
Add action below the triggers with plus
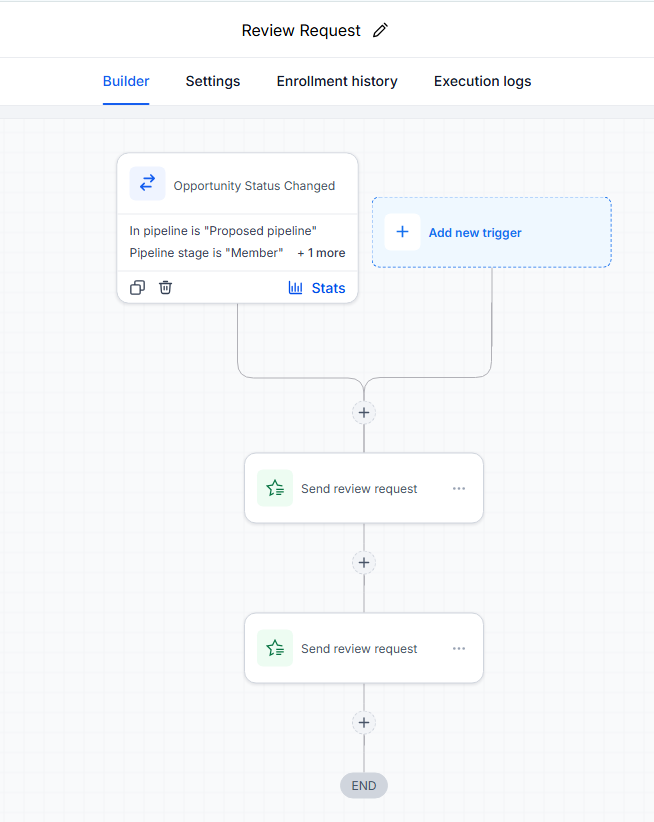coord(364,413)
